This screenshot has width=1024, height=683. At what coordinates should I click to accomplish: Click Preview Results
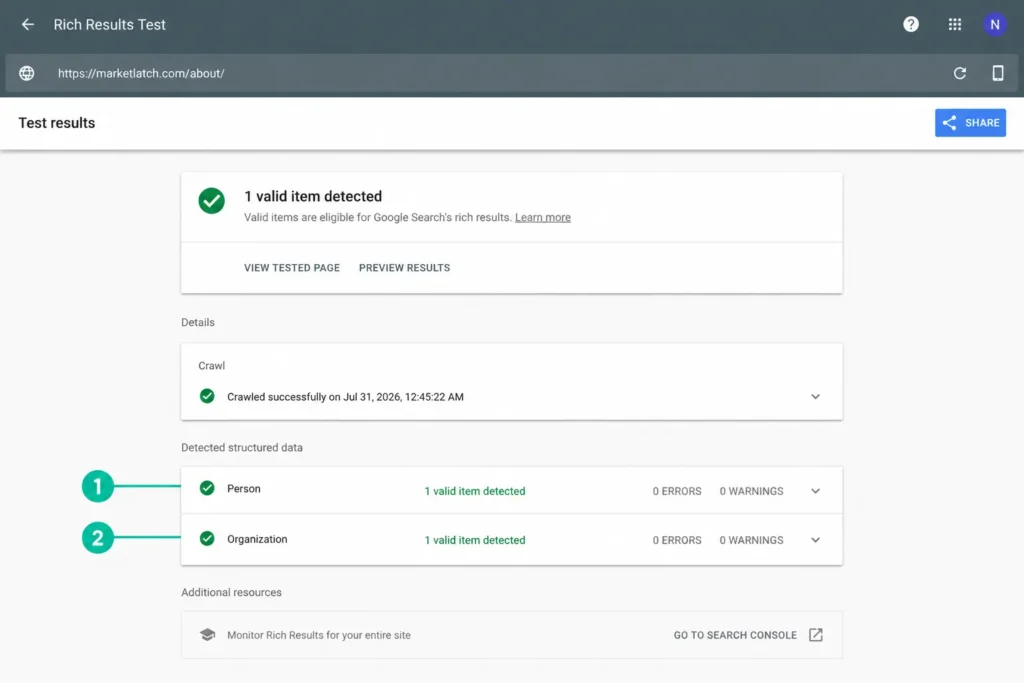pyautogui.click(x=404, y=268)
